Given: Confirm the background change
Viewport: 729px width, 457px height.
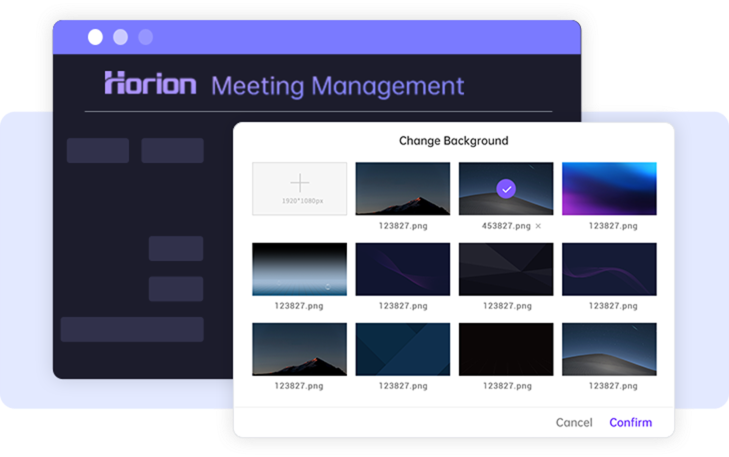Looking at the screenshot, I should click(630, 422).
